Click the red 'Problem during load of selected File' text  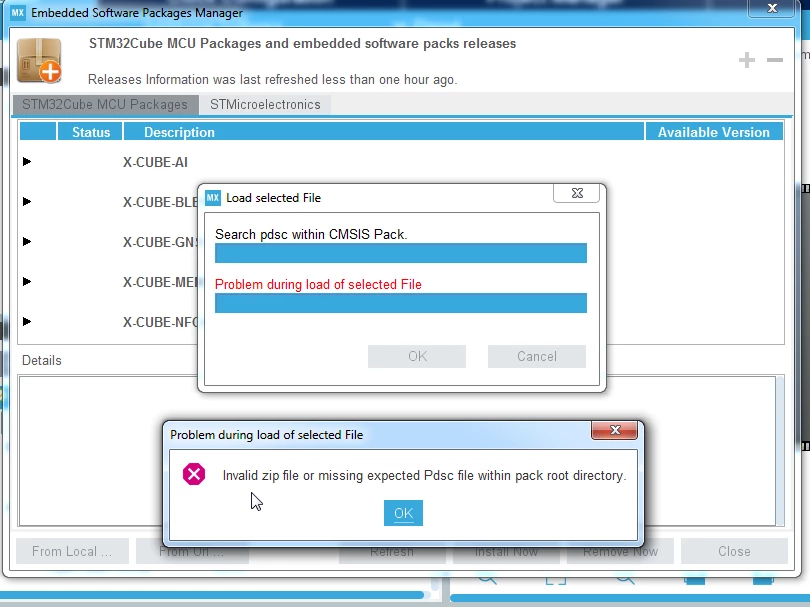[318, 284]
